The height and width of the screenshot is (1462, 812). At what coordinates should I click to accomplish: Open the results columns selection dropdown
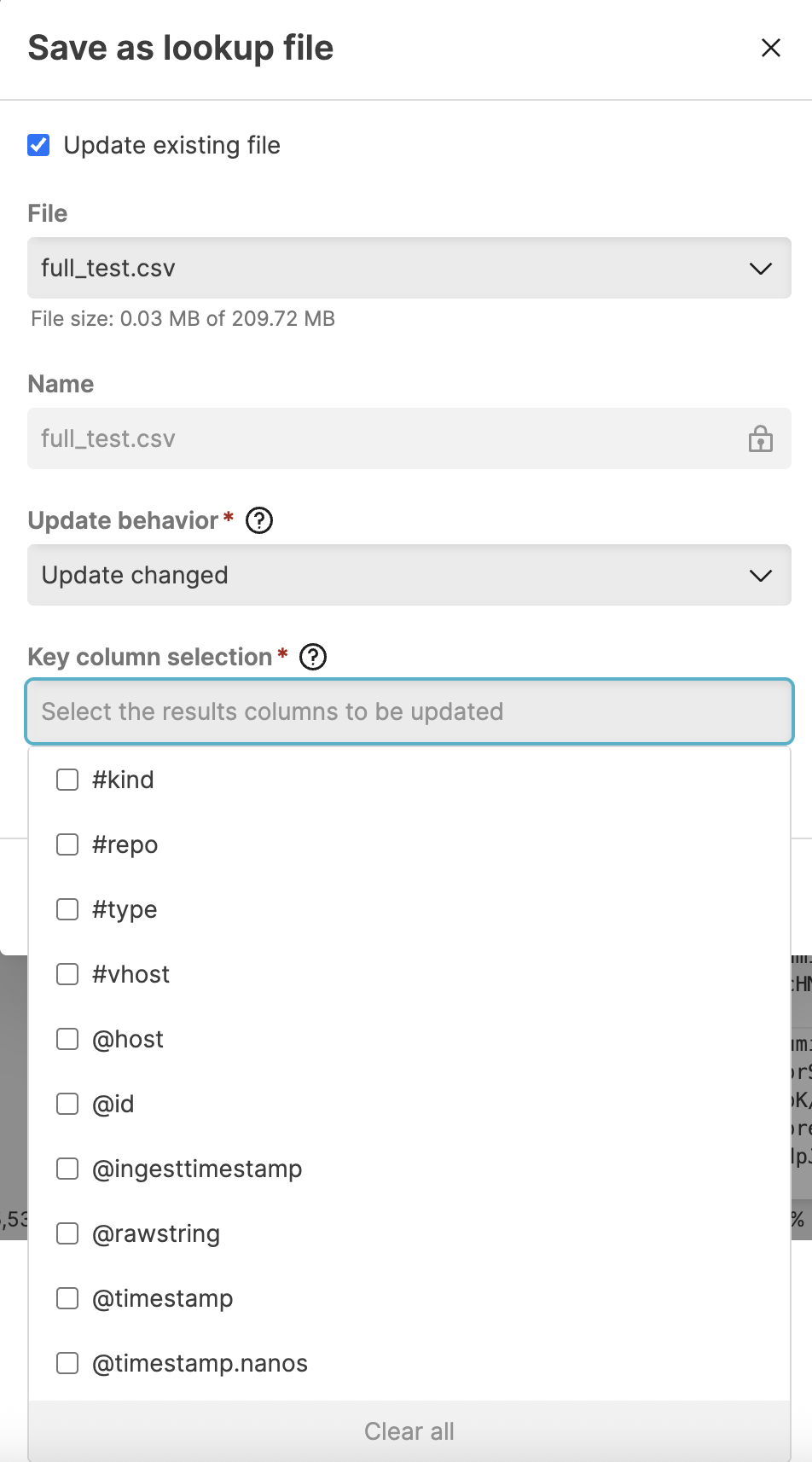(409, 711)
